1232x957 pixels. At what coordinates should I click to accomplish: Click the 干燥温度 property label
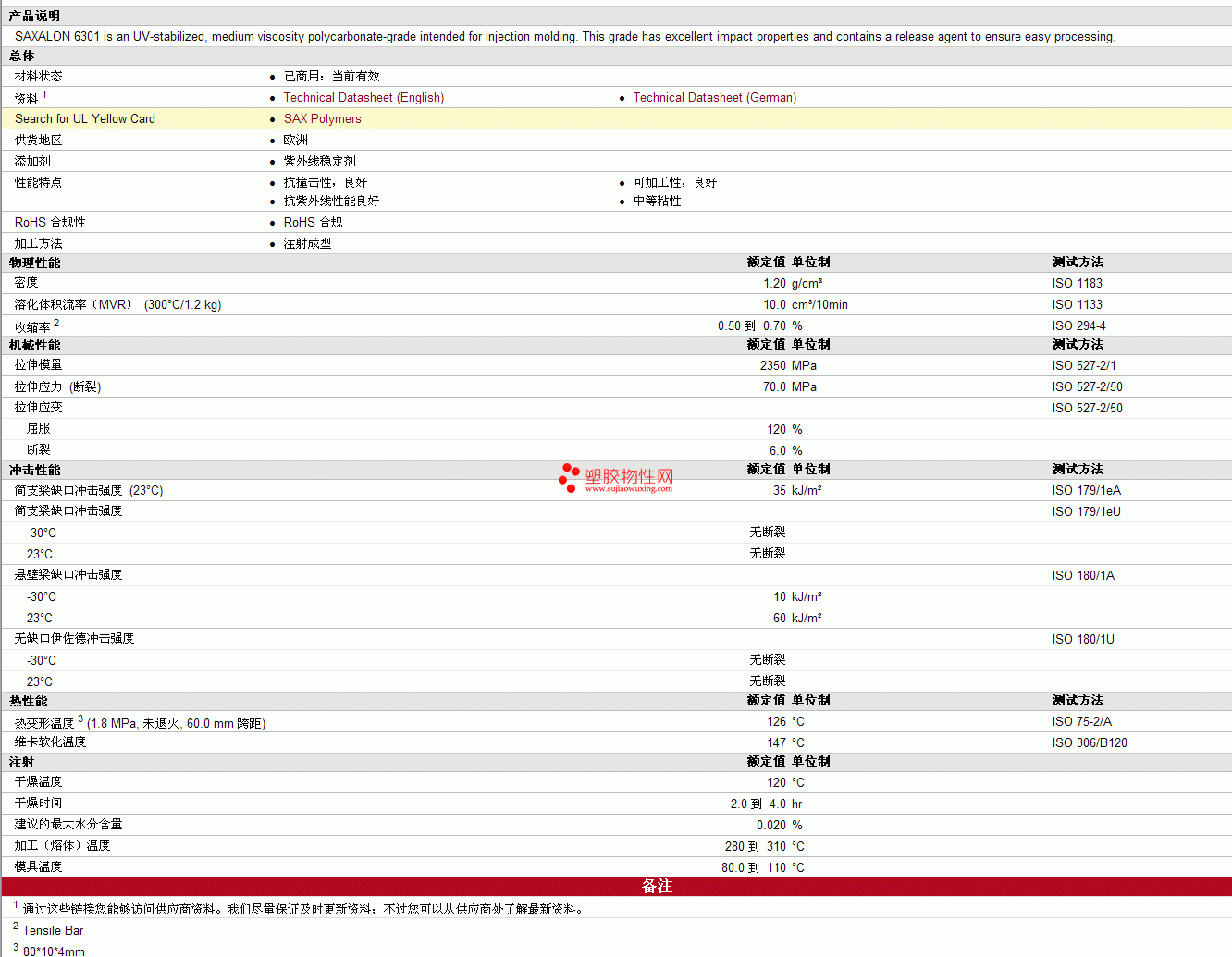click(x=39, y=782)
